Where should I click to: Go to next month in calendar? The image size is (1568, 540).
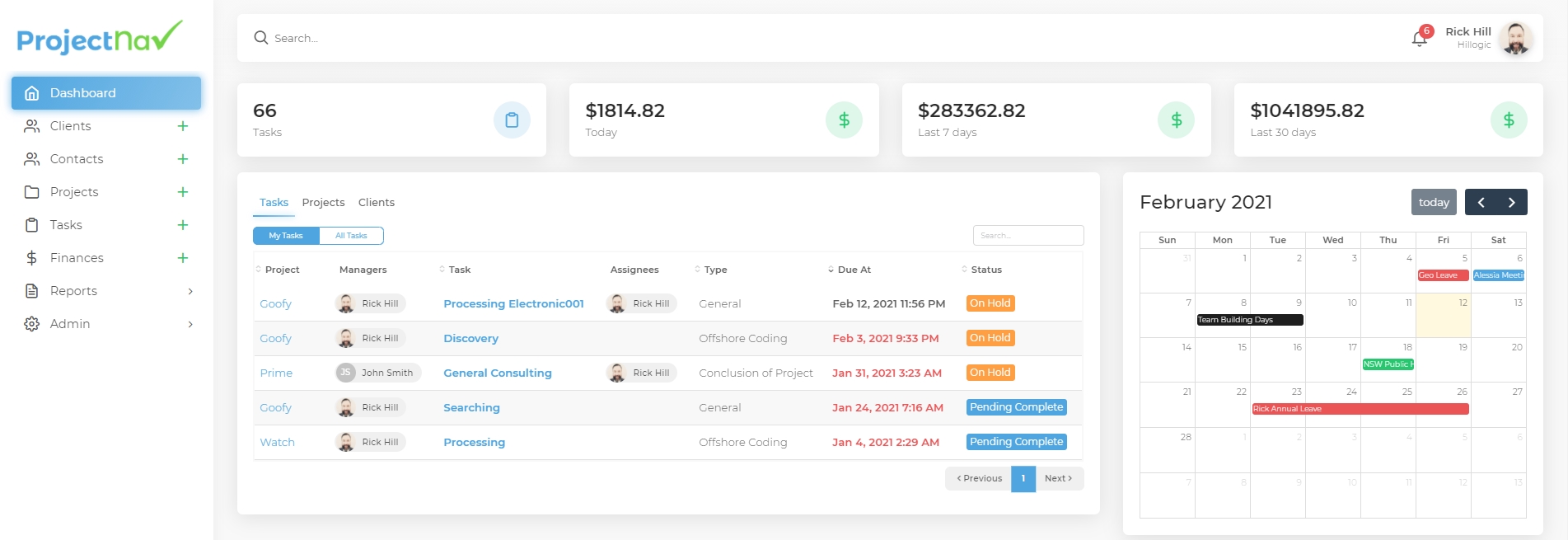[1512, 202]
